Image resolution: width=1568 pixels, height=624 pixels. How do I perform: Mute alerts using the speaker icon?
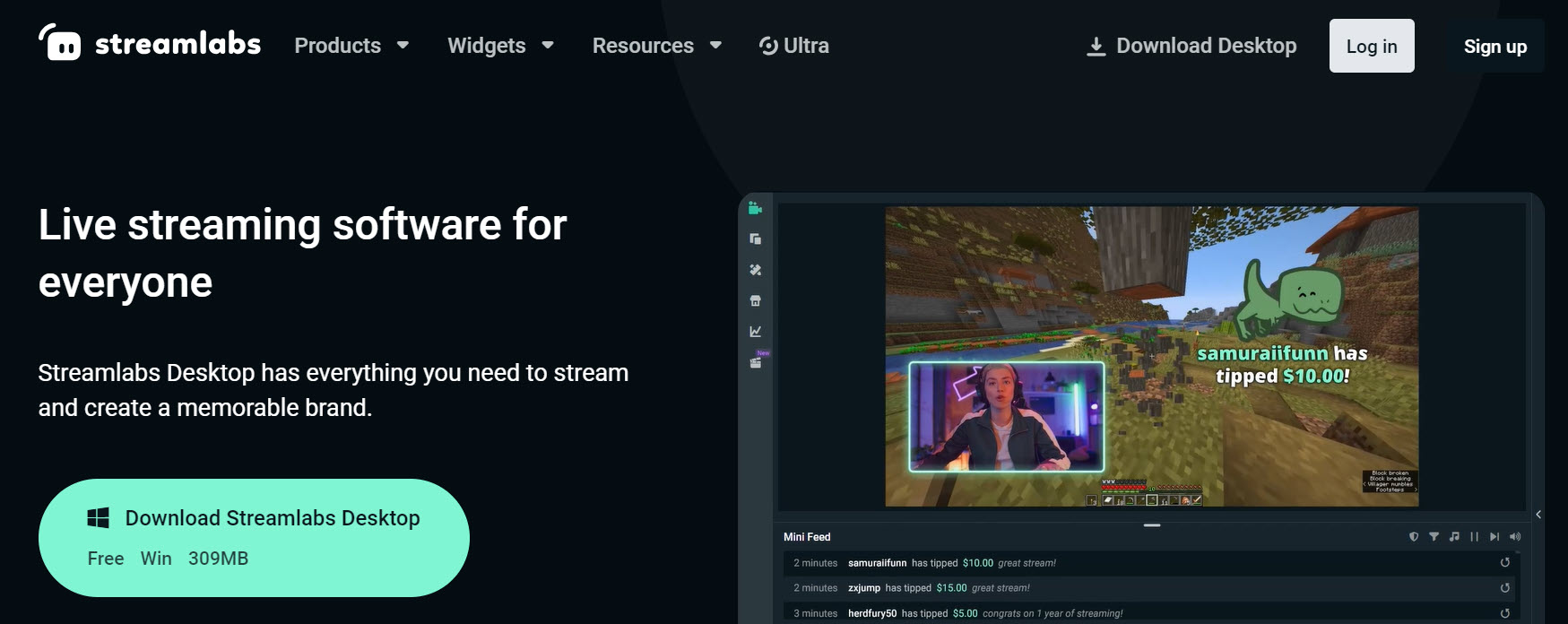1515,537
